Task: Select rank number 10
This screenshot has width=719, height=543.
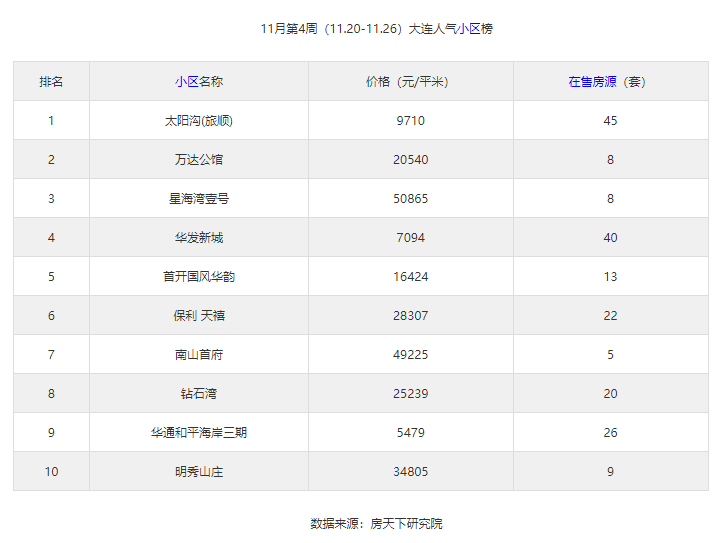Action: pos(51,471)
